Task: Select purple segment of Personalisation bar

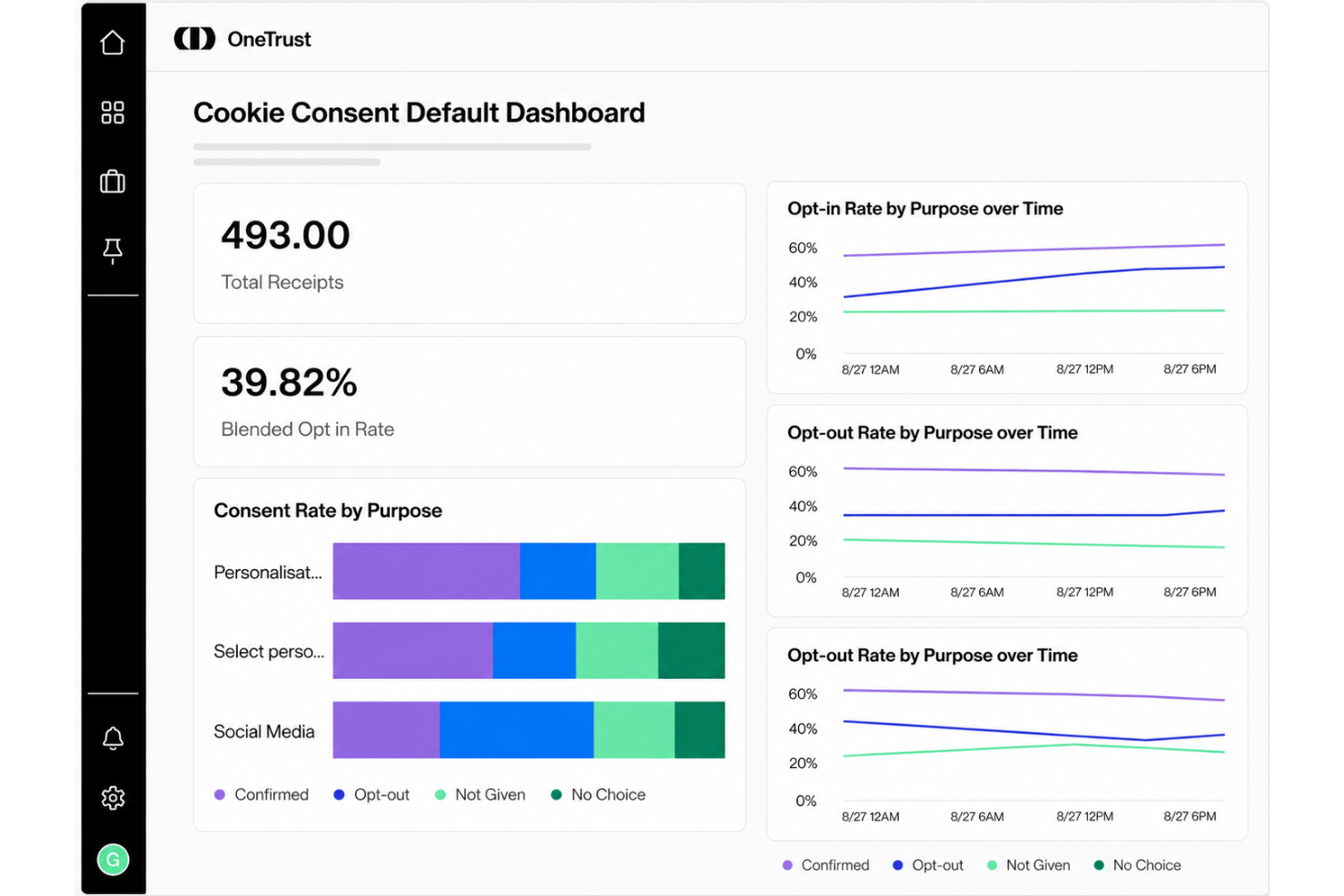Action: 426,571
